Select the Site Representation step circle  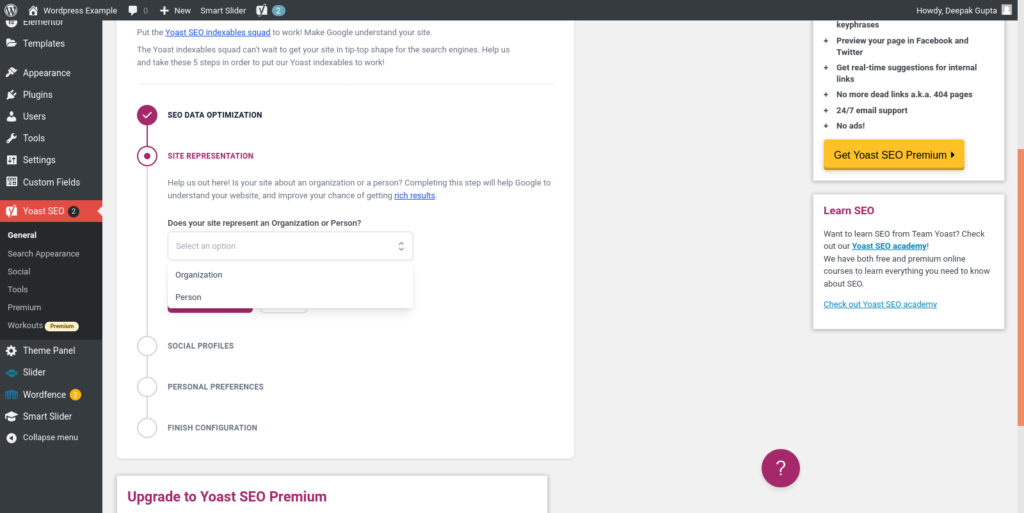pyautogui.click(x=147, y=156)
